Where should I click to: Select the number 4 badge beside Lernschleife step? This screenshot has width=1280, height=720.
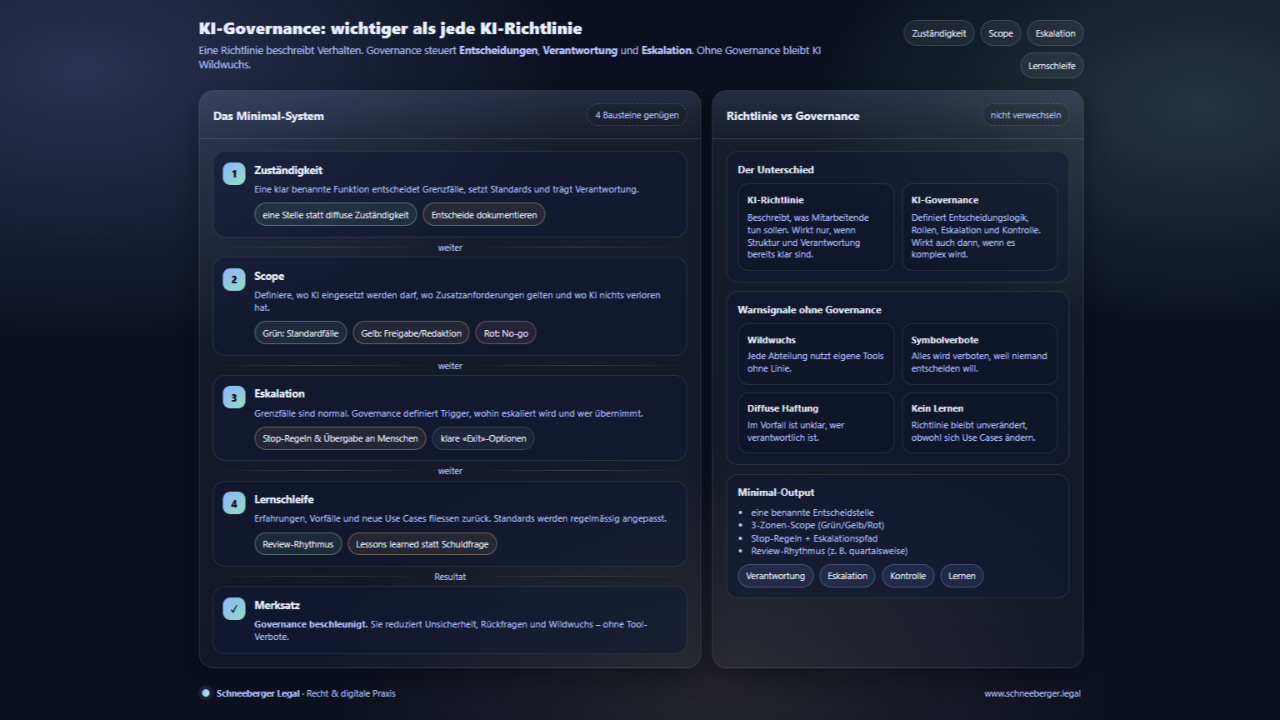coord(234,504)
